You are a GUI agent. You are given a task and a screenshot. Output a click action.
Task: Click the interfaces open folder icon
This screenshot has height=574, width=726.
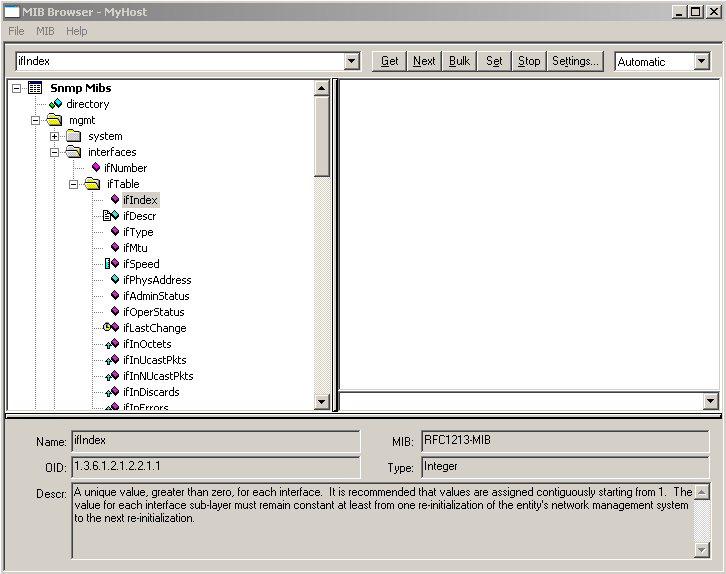pyautogui.click(x=73, y=152)
